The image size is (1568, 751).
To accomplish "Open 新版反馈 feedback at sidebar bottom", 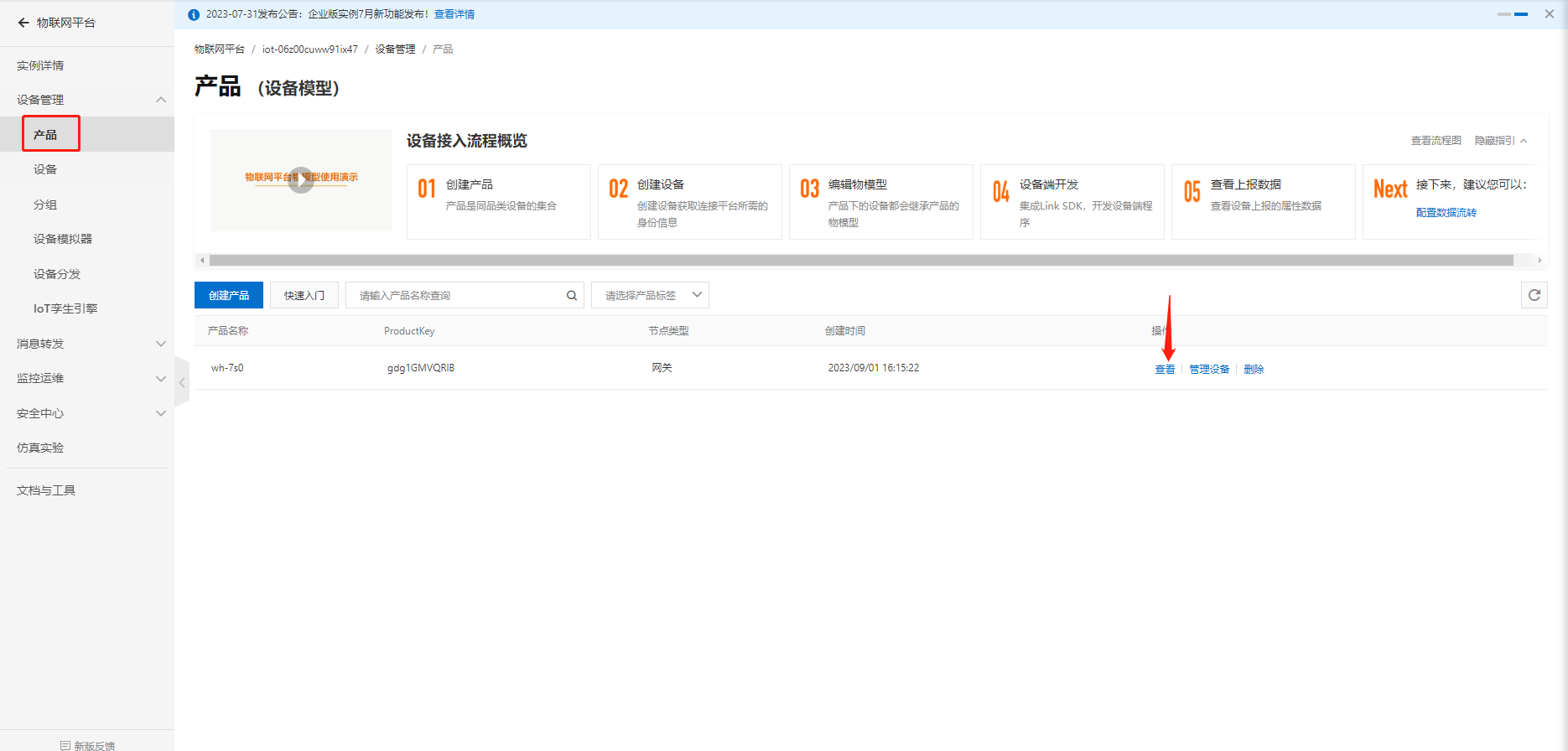I will pyautogui.click(x=87, y=745).
